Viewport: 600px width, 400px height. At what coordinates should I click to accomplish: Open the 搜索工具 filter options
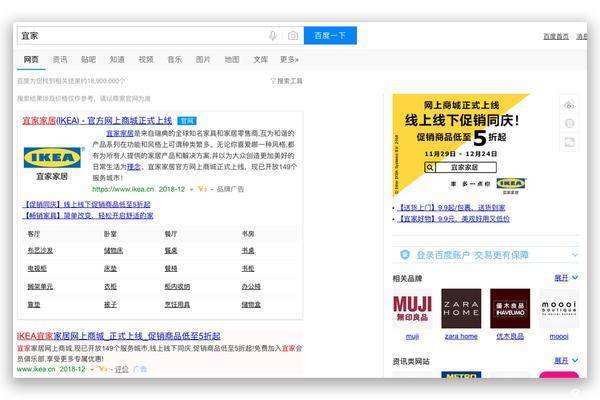point(286,80)
